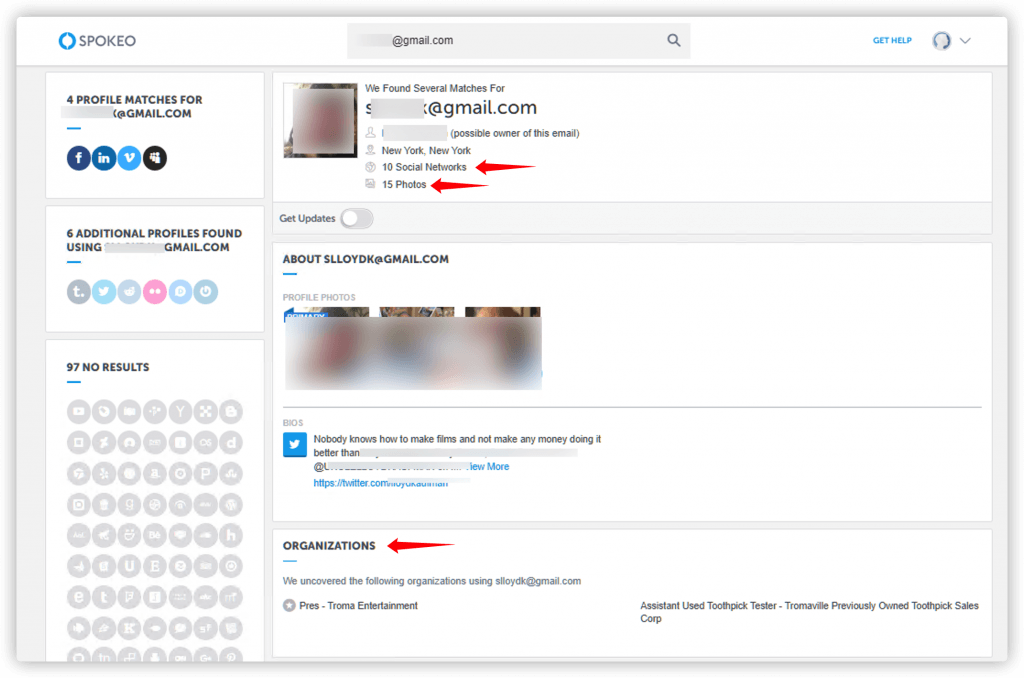The height and width of the screenshot is (678, 1024).
Task: Click the grayed Yahoo Y no-results icon
Action: pos(180,412)
